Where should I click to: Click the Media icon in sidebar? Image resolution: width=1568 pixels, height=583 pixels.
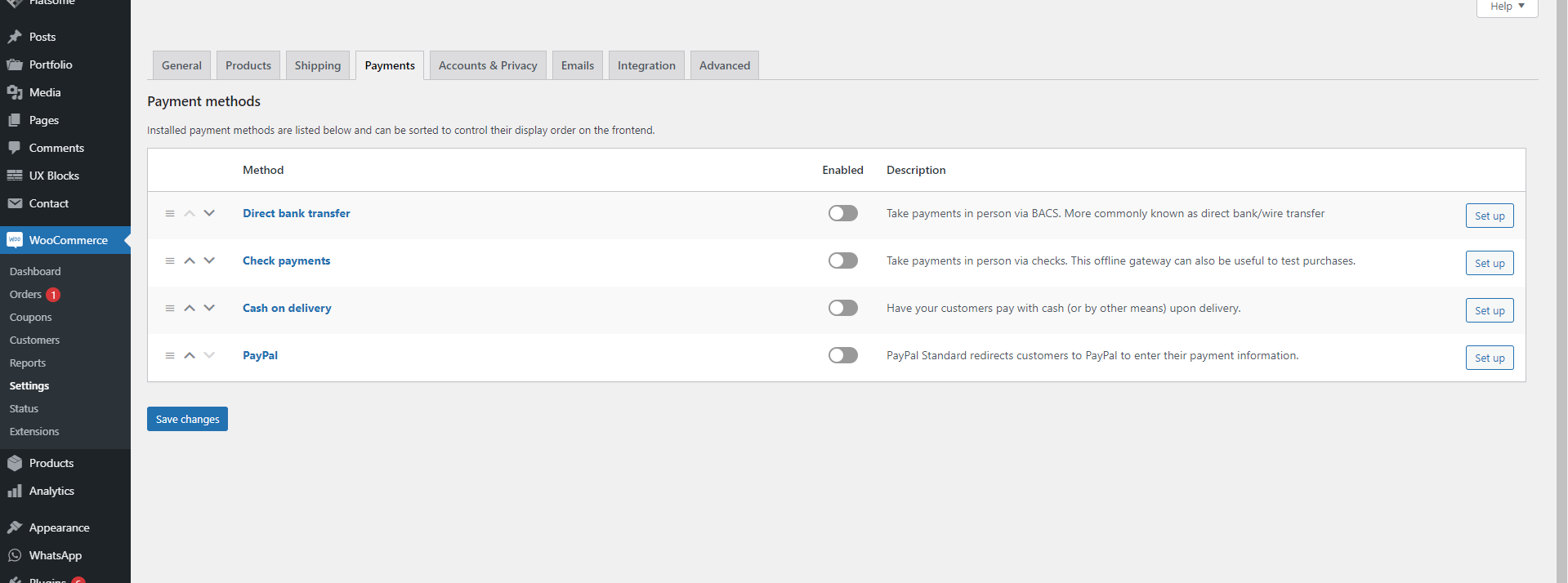point(15,92)
